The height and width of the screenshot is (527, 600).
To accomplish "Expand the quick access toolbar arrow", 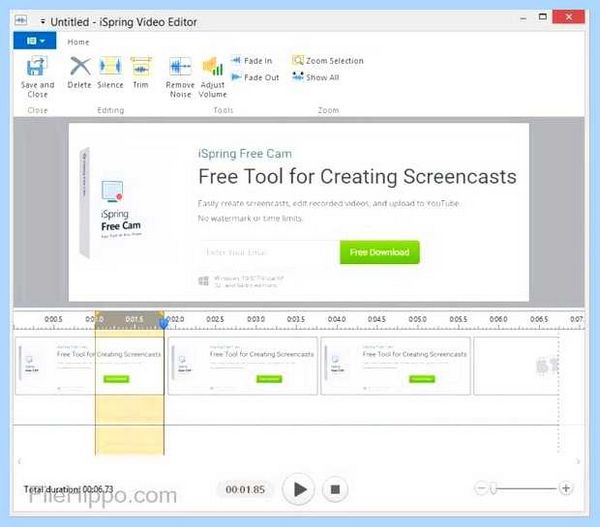I will pyautogui.click(x=42, y=21).
